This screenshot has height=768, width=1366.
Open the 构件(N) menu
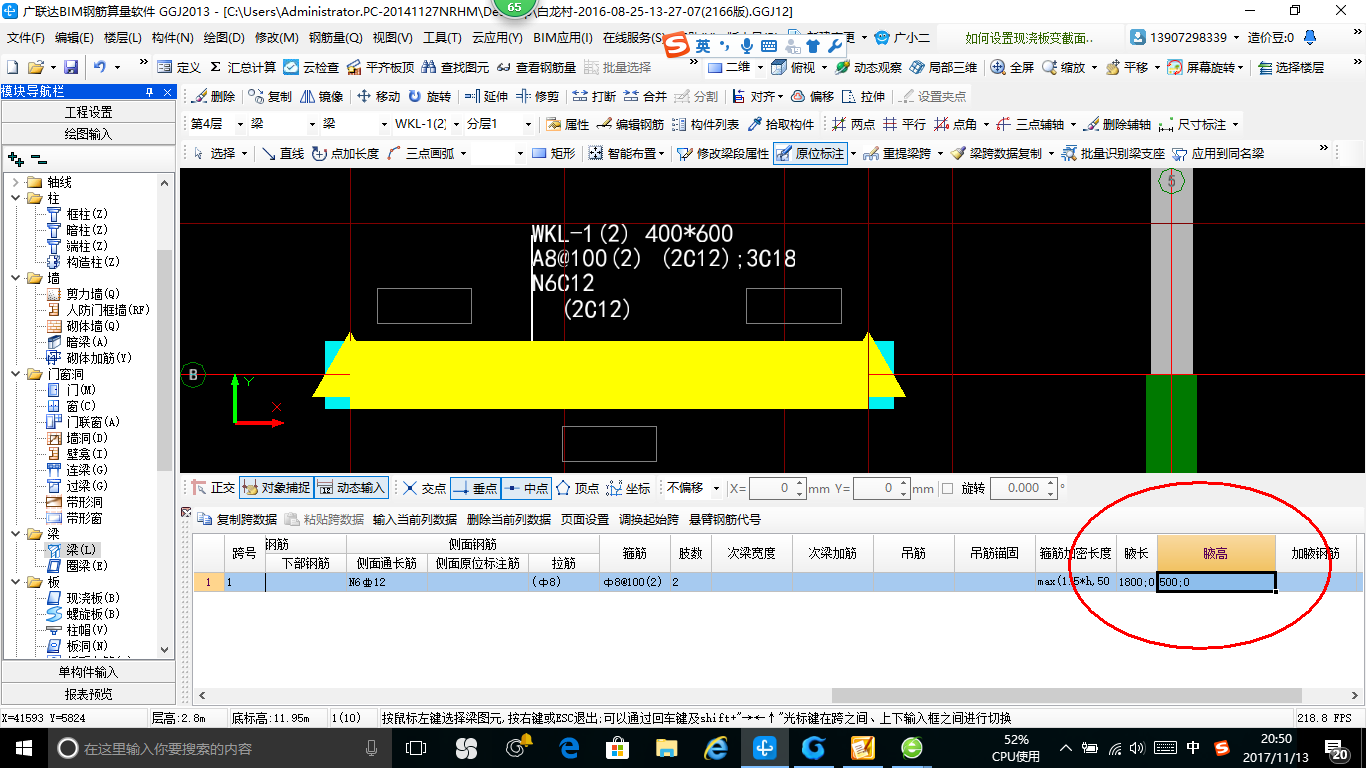click(x=172, y=38)
